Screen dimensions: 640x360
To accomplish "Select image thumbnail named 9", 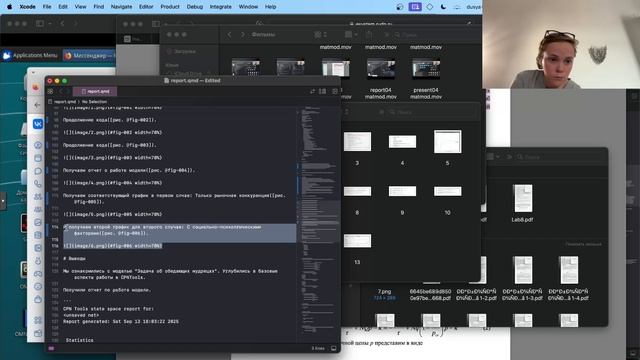I will click(x=402, y=200).
